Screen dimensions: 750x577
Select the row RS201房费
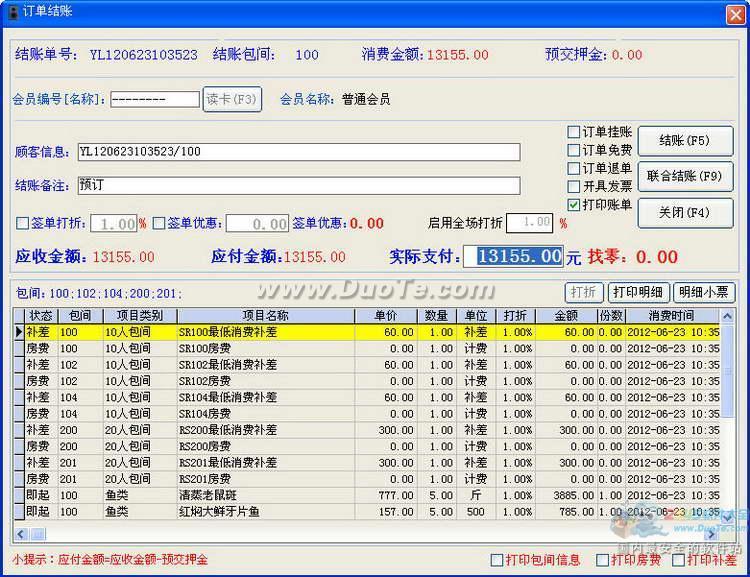pos(366,478)
